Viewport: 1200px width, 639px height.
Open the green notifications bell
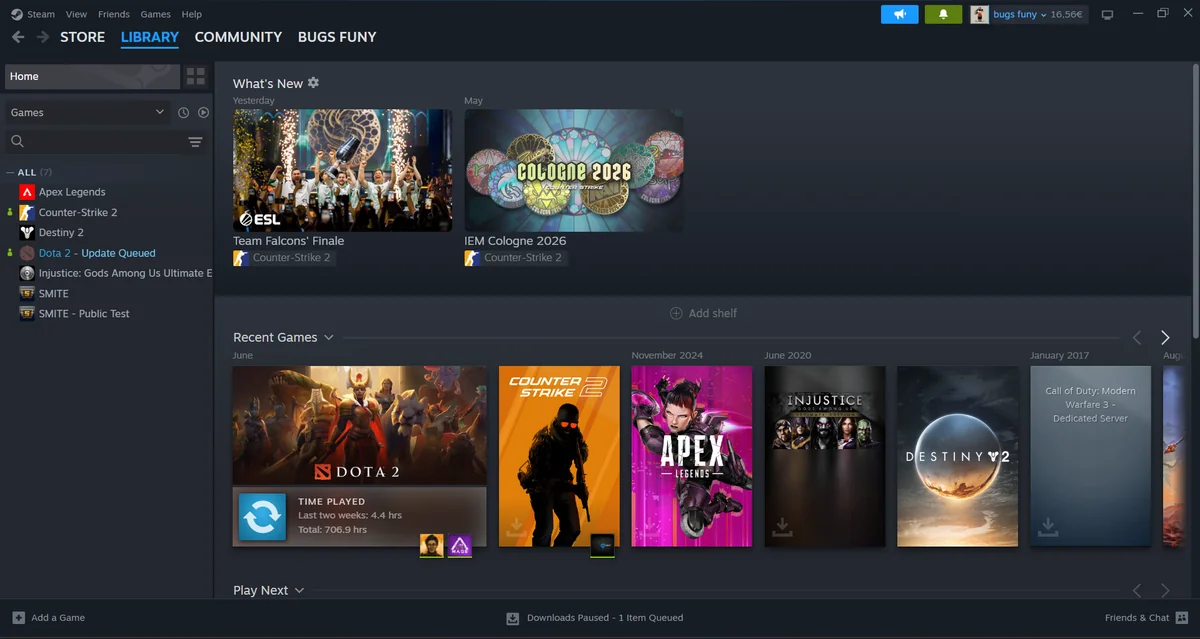pyautogui.click(x=943, y=14)
